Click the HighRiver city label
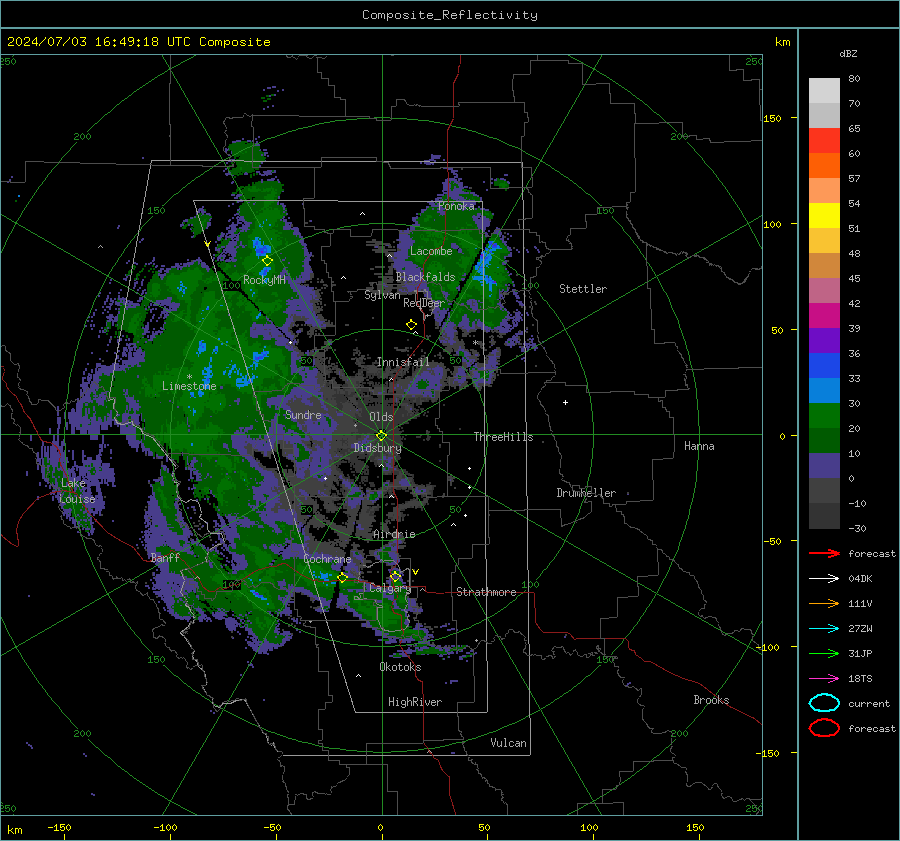Viewport: 900px width, 841px height. click(415, 702)
